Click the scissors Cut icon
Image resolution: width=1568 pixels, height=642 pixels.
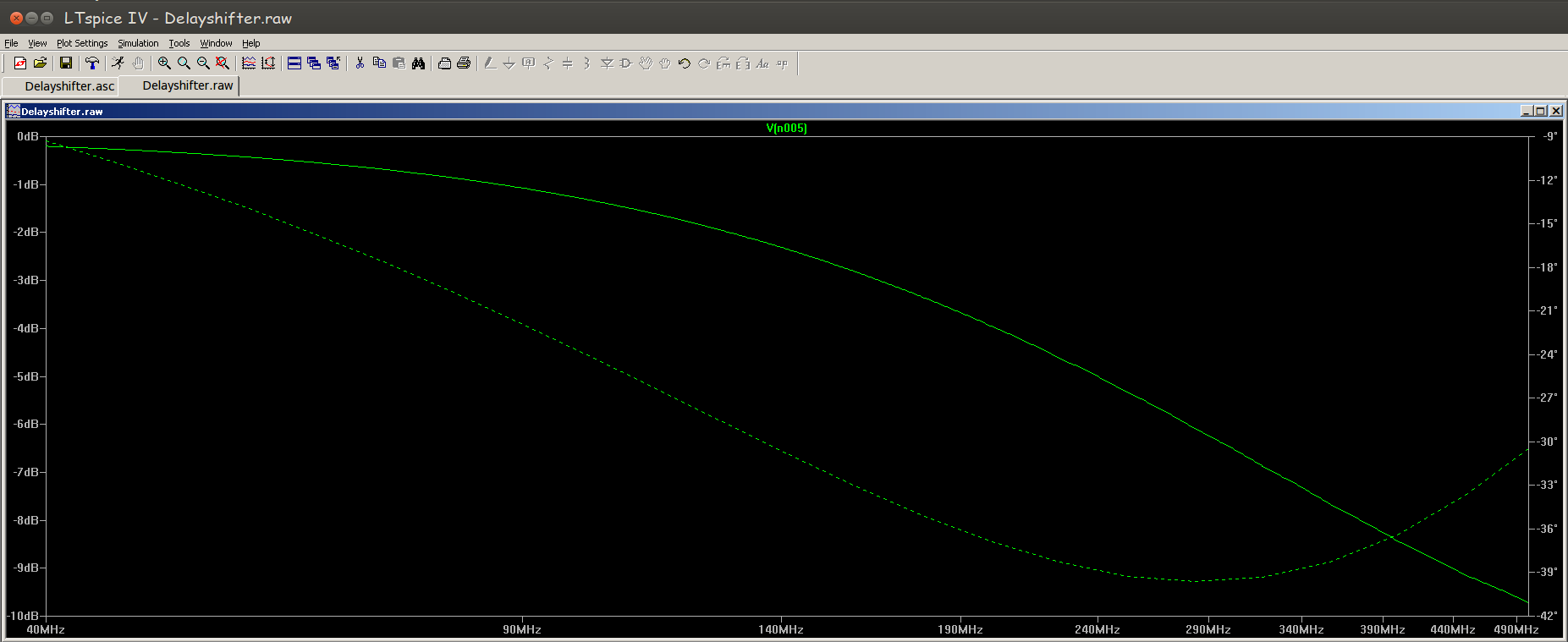tap(360, 63)
